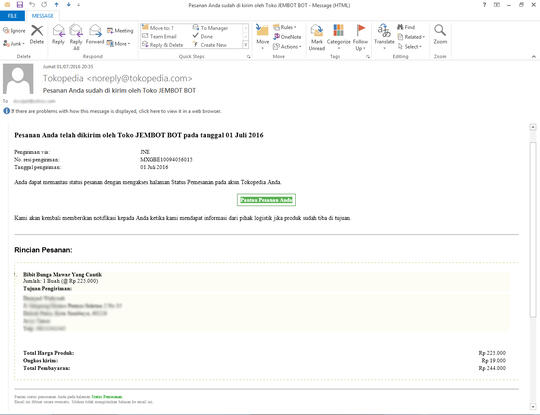Click the message body scrollbar up arrow
The image size is (540, 415).
tap(533, 127)
